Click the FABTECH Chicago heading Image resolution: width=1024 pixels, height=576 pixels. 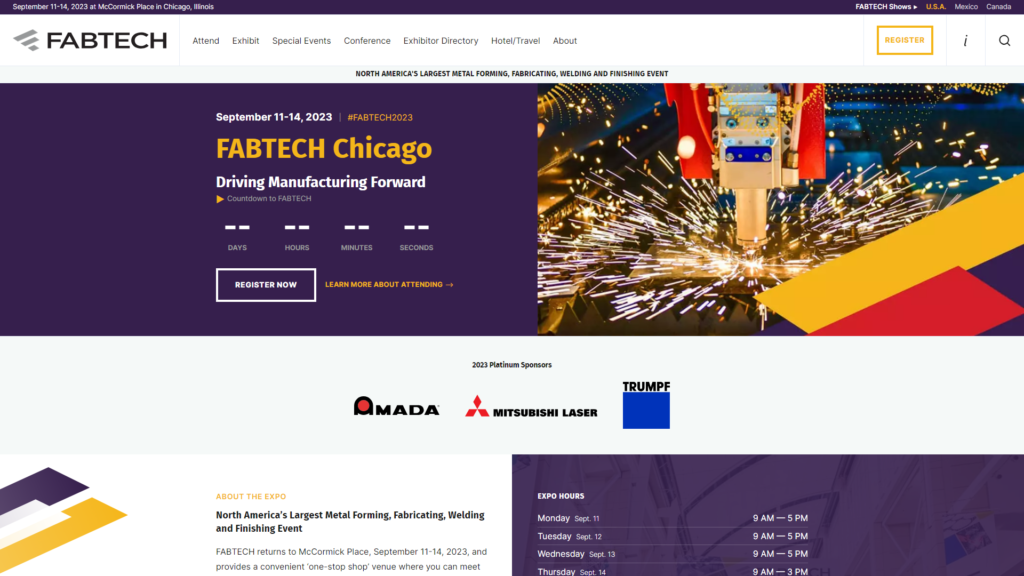[x=324, y=149]
